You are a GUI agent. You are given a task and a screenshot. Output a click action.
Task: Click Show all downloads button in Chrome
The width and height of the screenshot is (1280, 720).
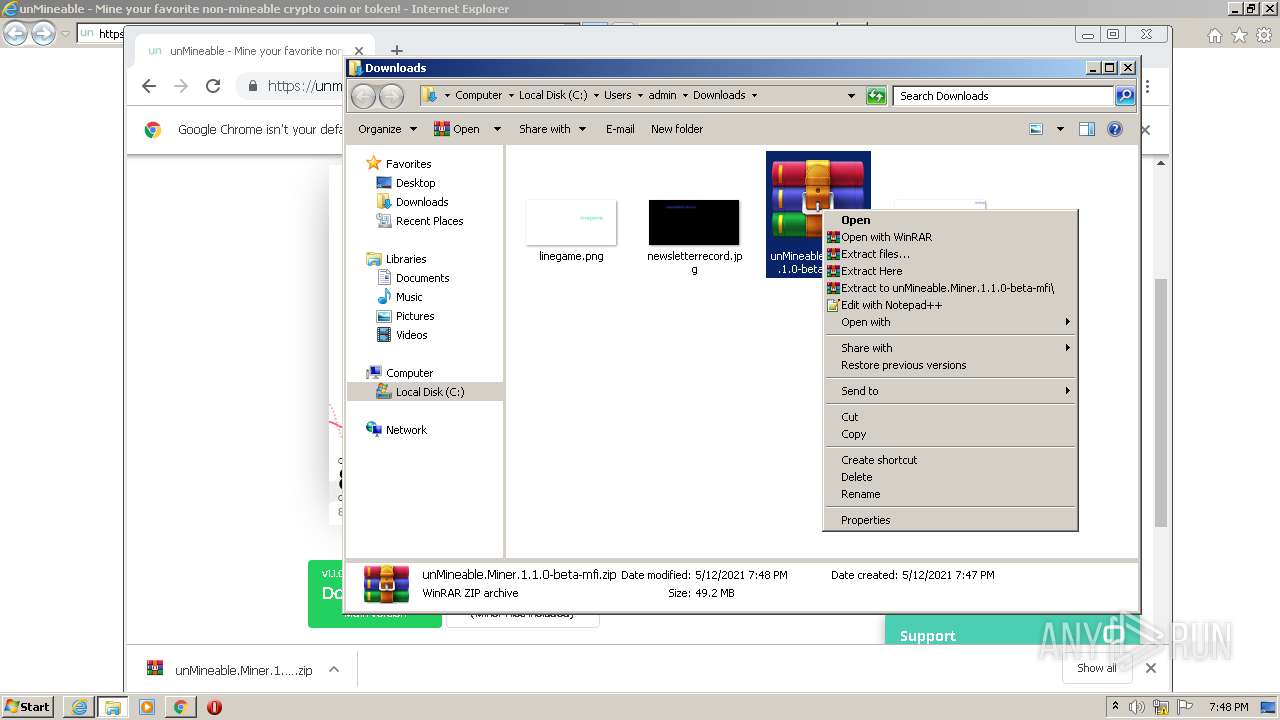[1097, 668]
